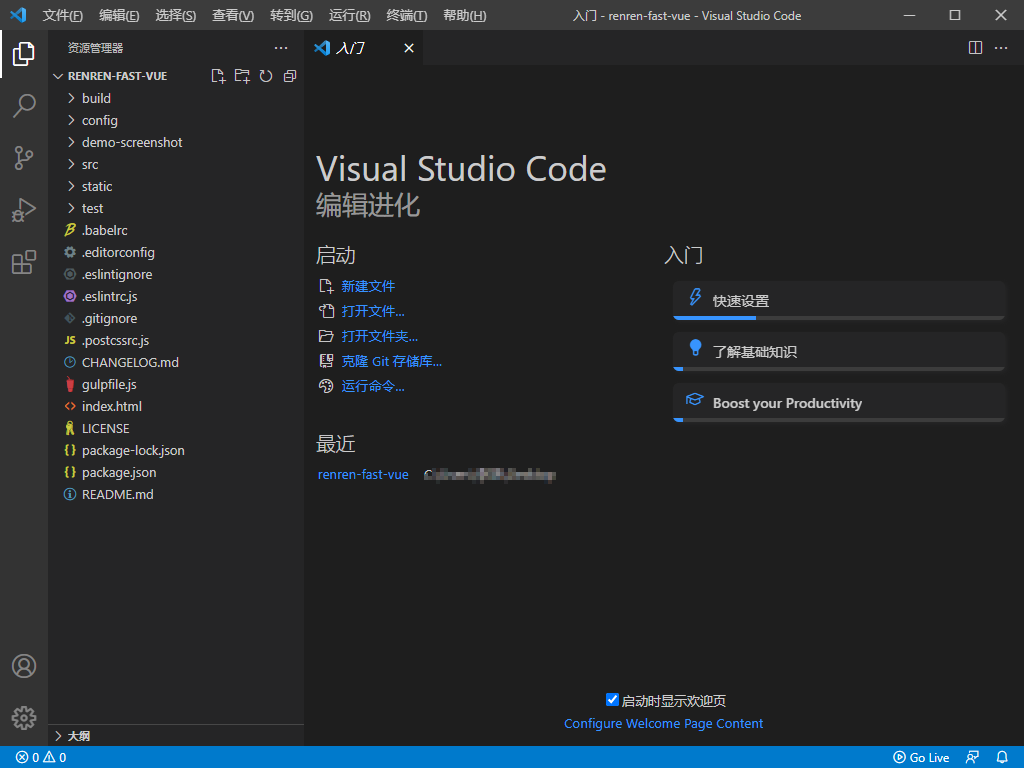Open Boost your Productivity walkthrough card

(839, 402)
